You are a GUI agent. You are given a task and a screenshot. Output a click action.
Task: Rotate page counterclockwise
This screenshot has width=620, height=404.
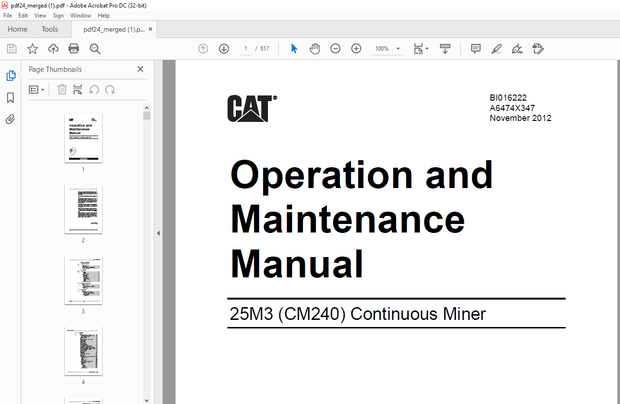click(94, 90)
